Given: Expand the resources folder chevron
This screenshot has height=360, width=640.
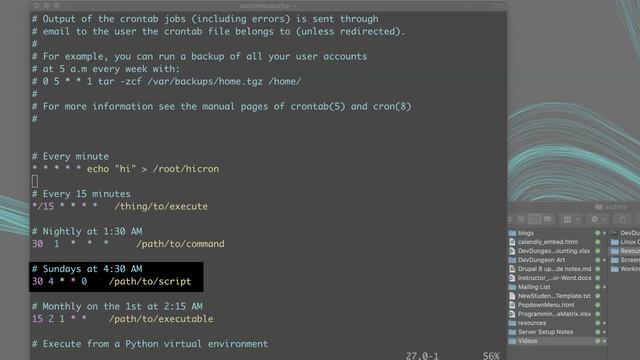Looking at the screenshot, I should pyautogui.click(x=604, y=323).
